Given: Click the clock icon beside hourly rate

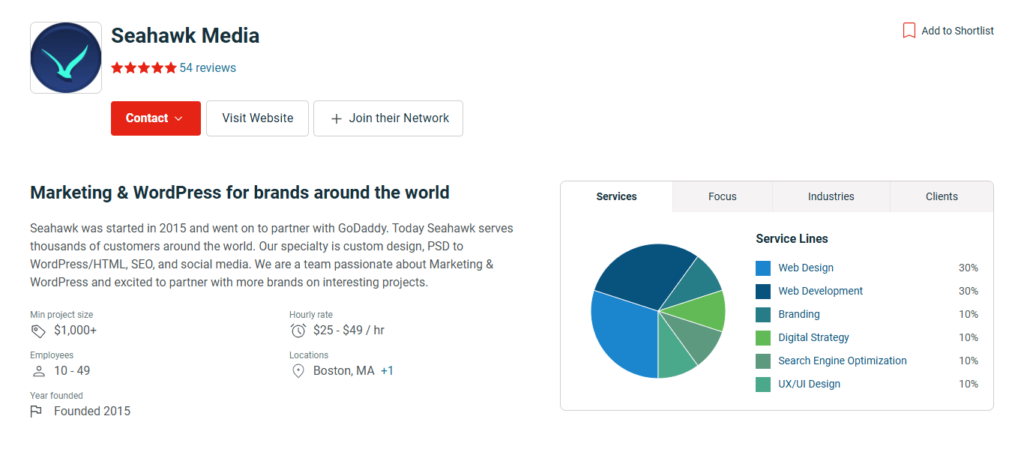Looking at the screenshot, I should tap(298, 330).
